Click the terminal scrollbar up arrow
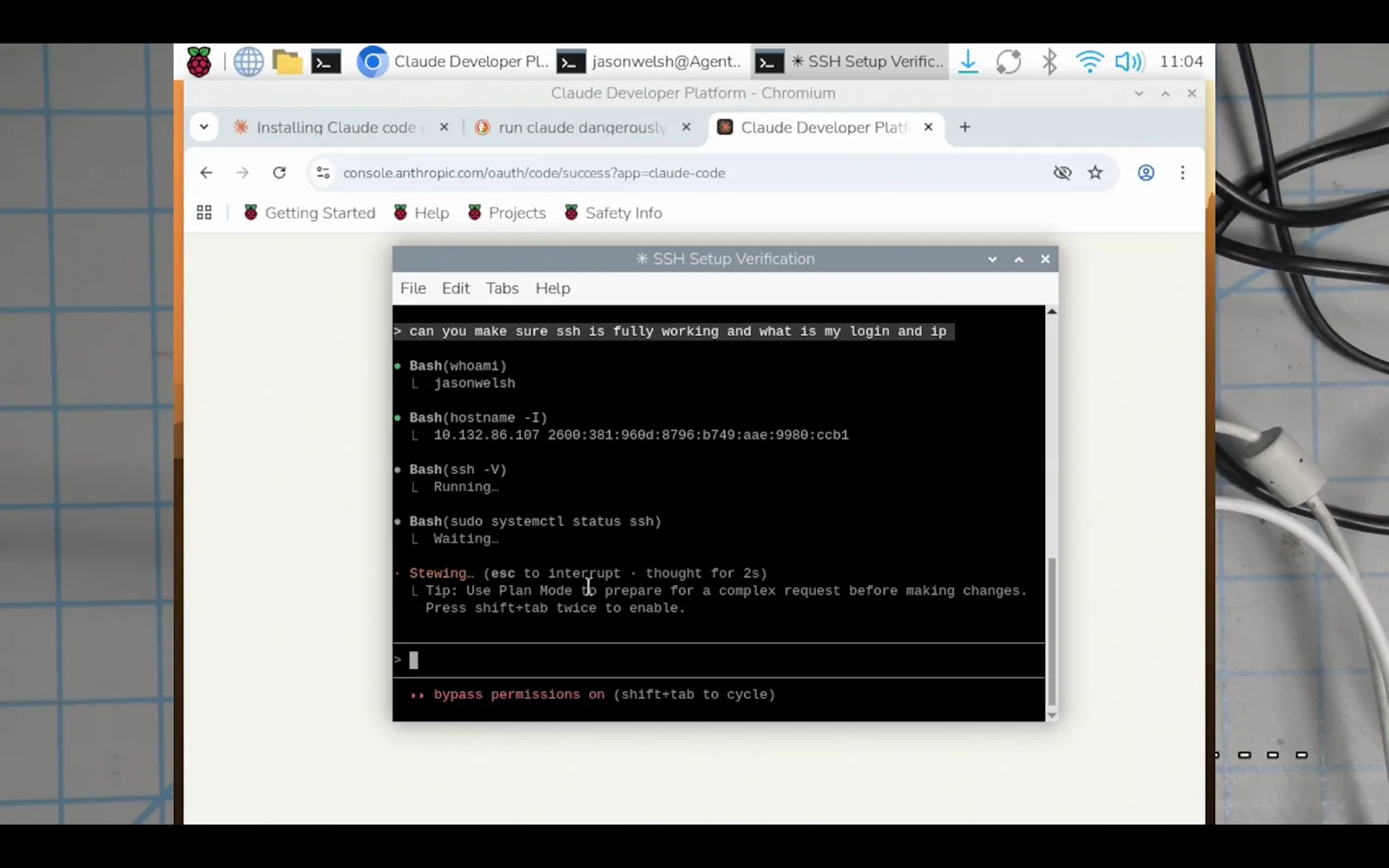Viewport: 1389px width, 868px height. pos(1052,311)
